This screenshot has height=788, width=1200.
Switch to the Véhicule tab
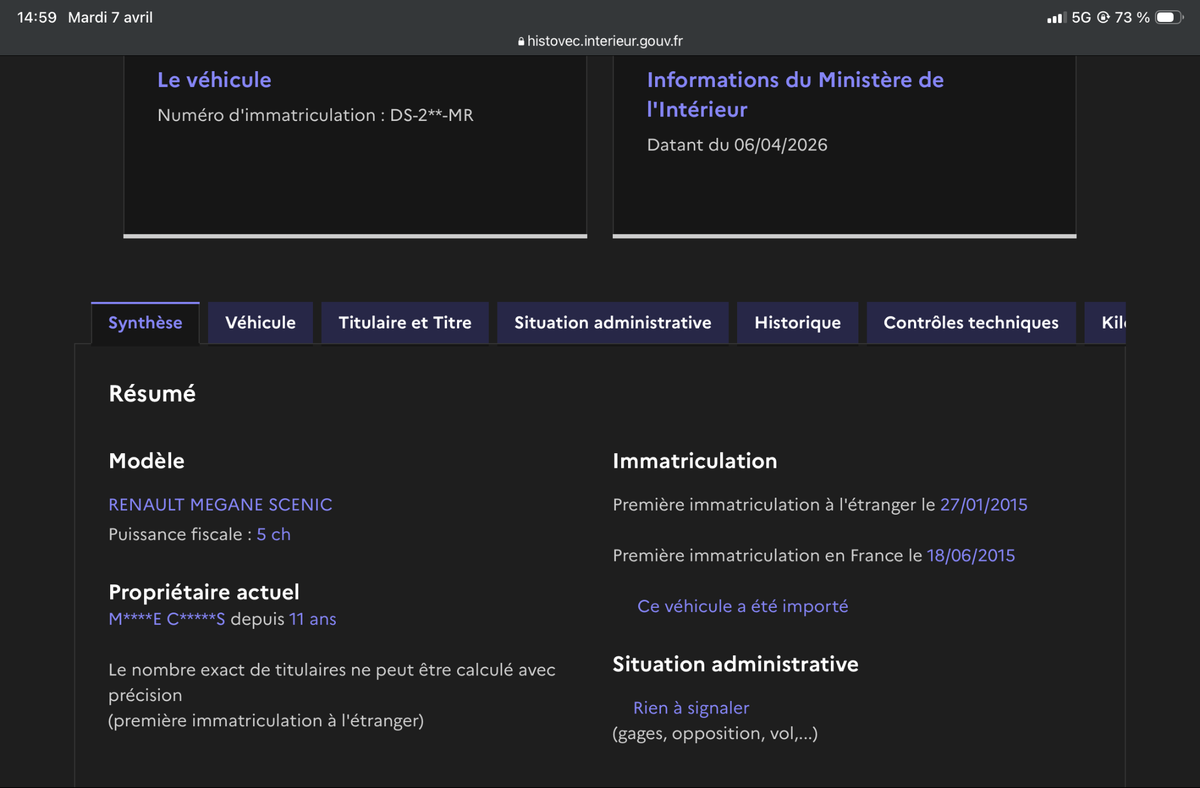click(260, 322)
